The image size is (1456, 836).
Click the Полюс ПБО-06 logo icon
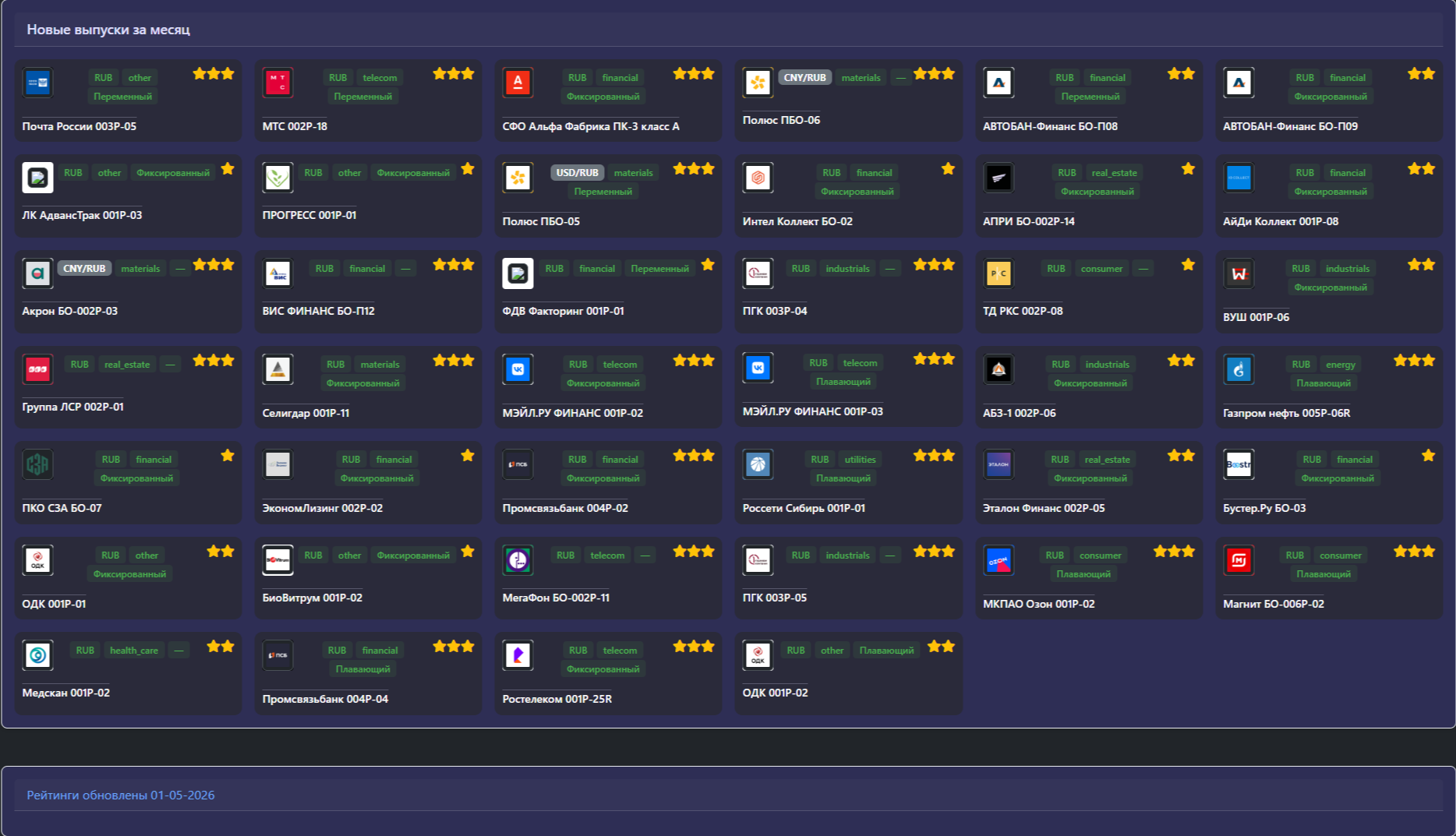pyautogui.click(x=758, y=82)
